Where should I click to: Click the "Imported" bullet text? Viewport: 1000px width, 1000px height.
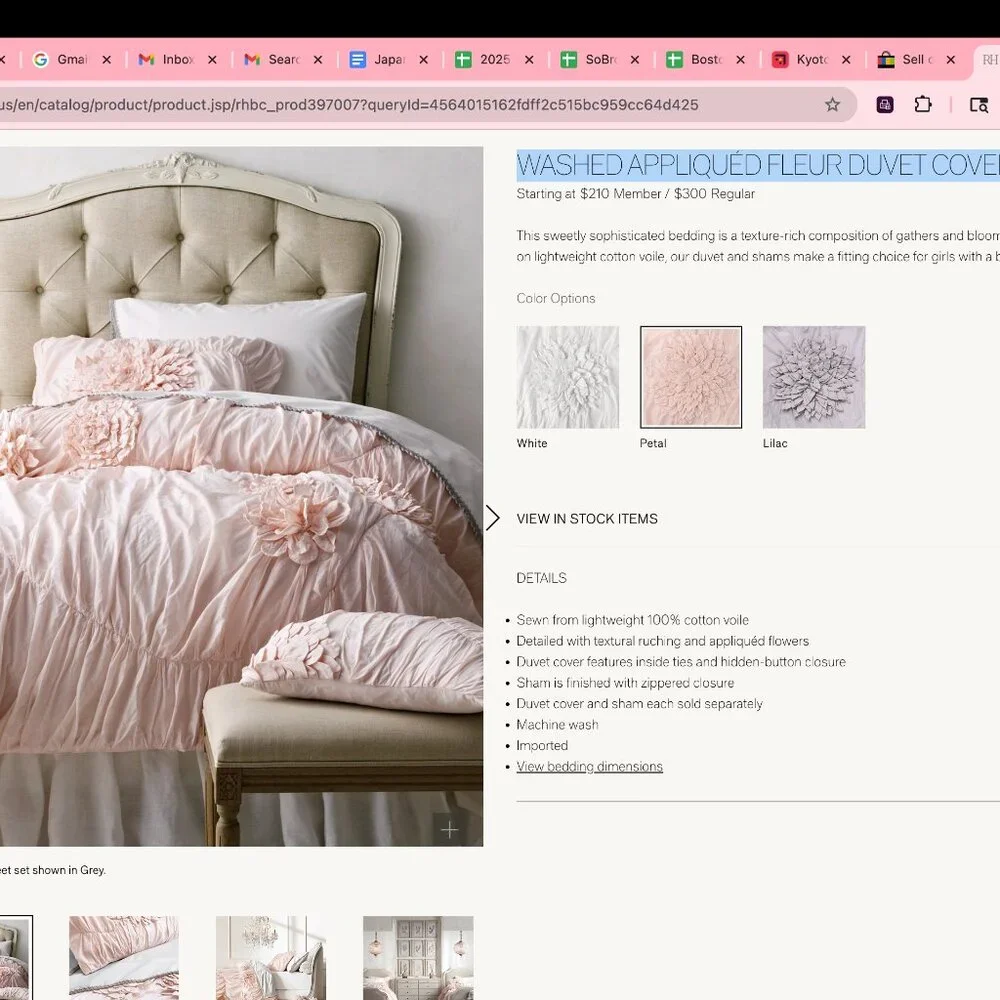[542, 746]
